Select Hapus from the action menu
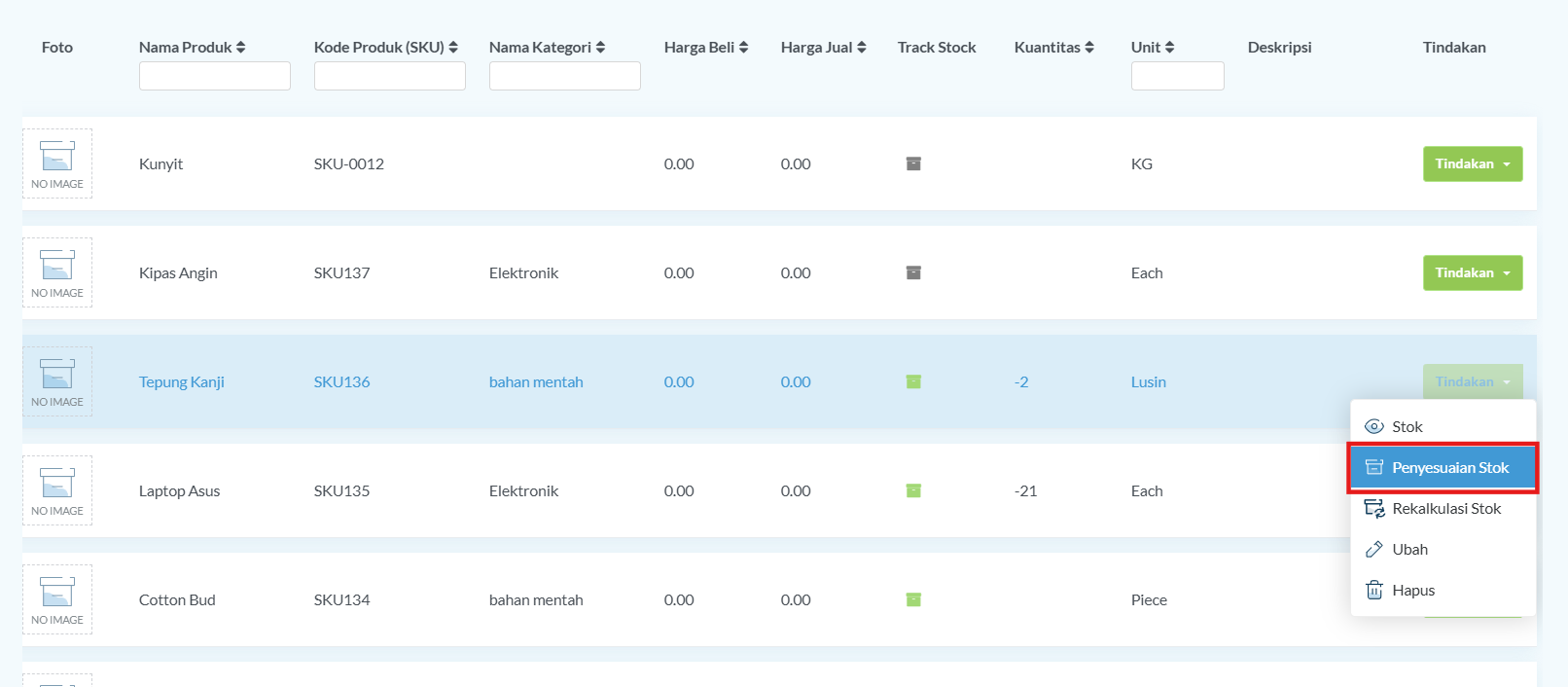Image resolution: width=1568 pixels, height=687 pixels. [1443, 590]
